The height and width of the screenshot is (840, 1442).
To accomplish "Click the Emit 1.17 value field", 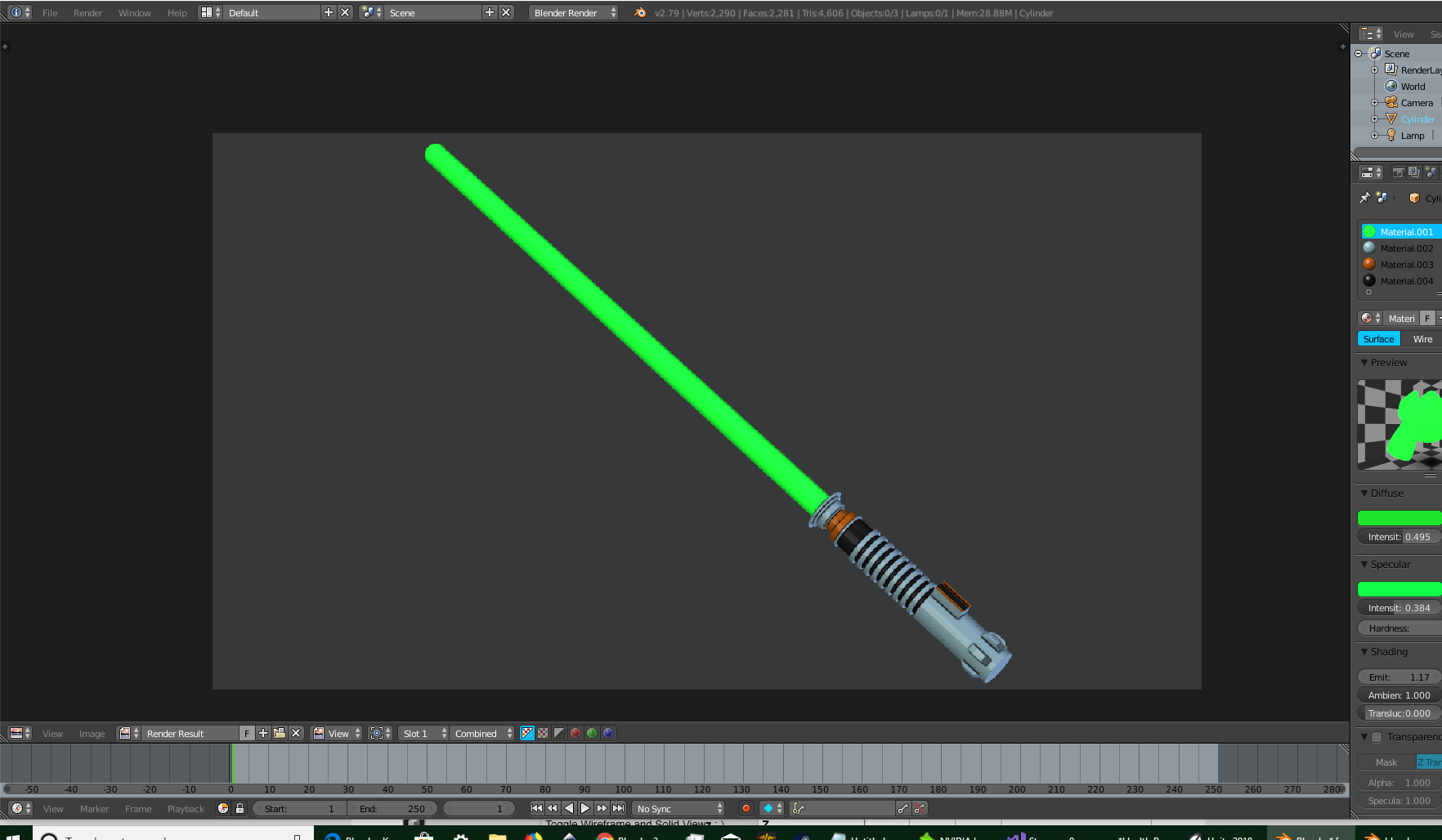I will (x=1399, y=677).
